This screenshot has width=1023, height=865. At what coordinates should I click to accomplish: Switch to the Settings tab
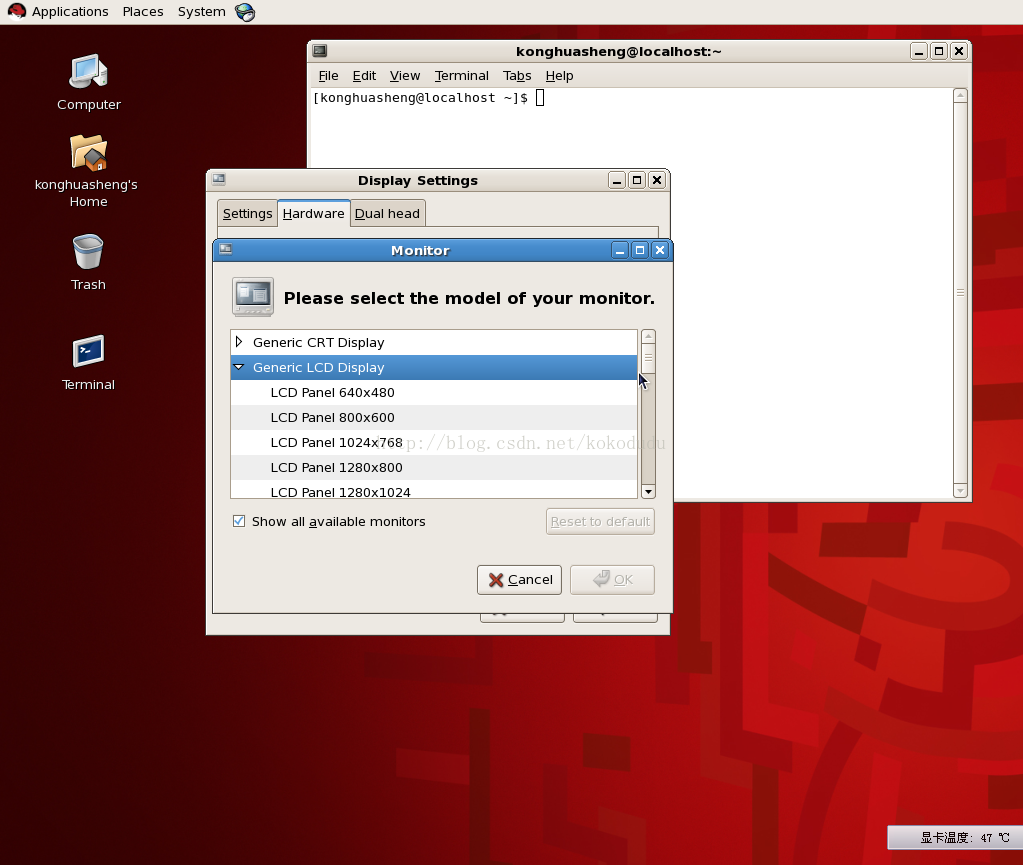[x=247, y=214]
